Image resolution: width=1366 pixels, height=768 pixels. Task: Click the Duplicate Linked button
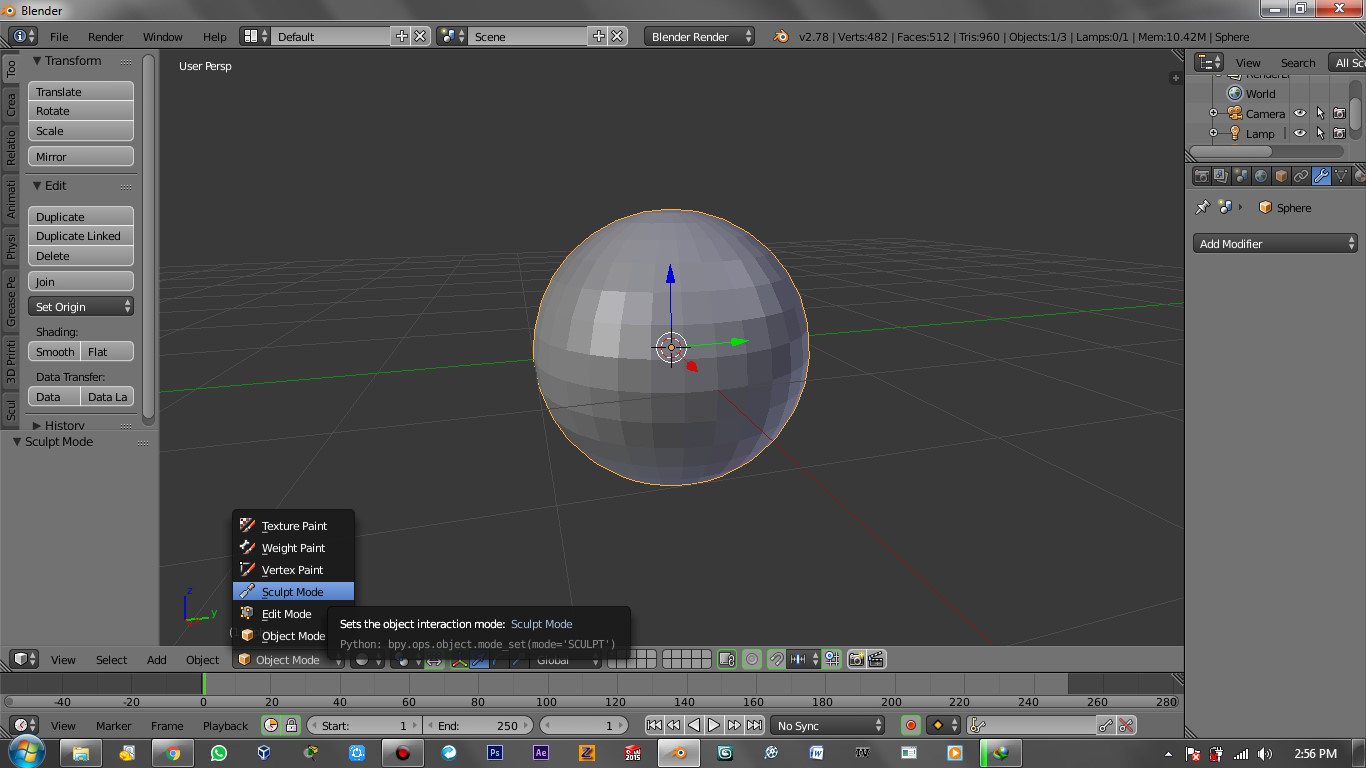(80, 236)
